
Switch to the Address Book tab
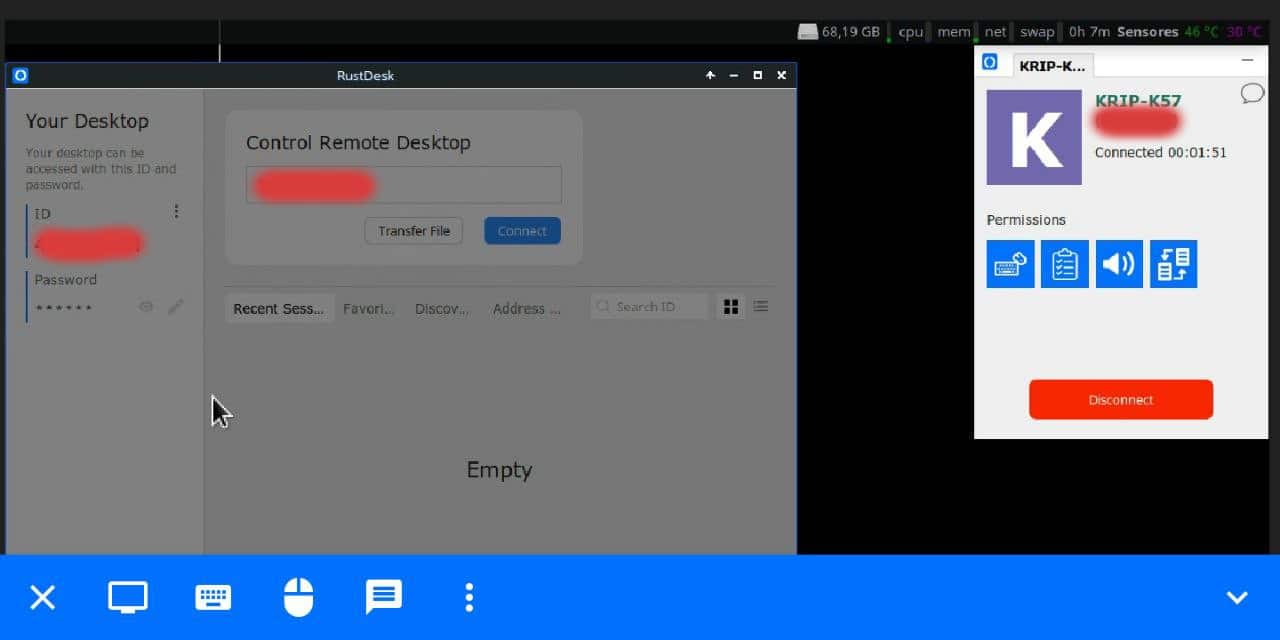point(527,308)
